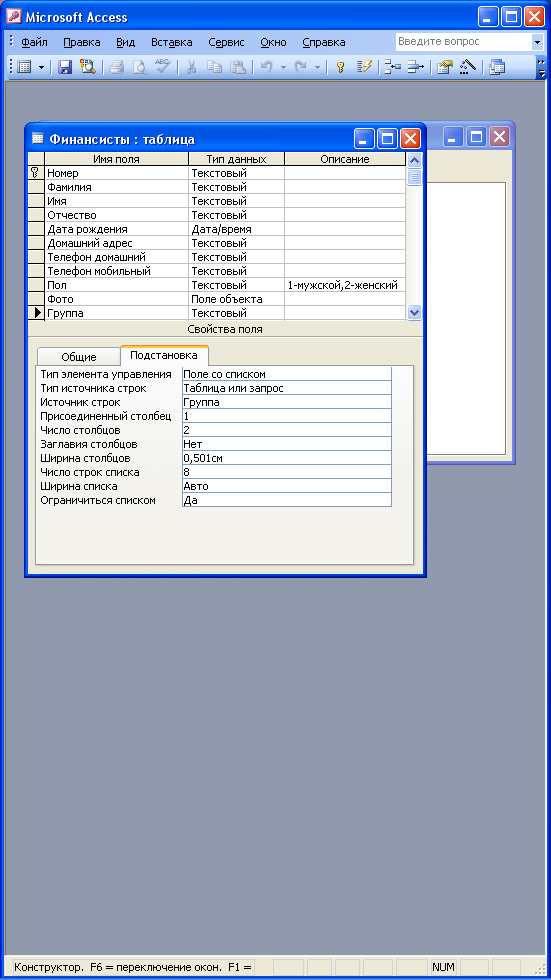Click the Insert Rows toolbar icon
This screenshot has height=980, width=551.
pyautogui.click(x=392, y=67)
